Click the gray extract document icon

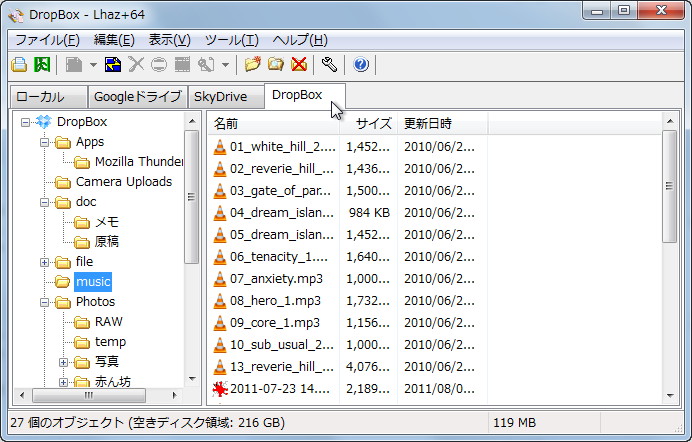coord(74,65)
